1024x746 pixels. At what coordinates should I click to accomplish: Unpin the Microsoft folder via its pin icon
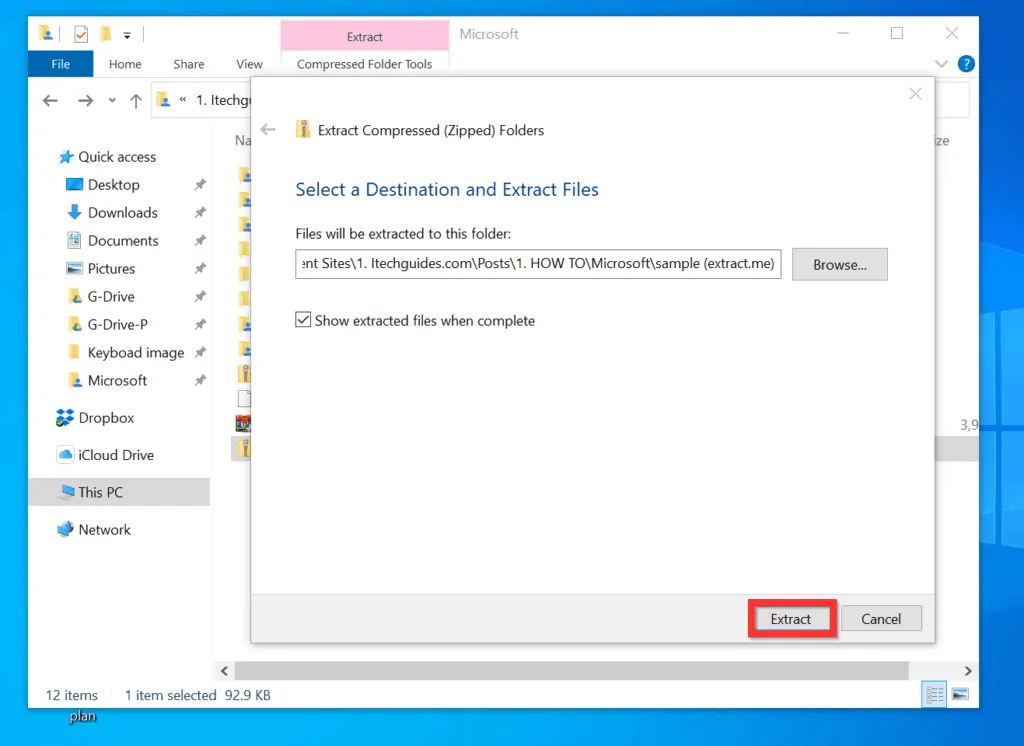(x=199, y=380)
